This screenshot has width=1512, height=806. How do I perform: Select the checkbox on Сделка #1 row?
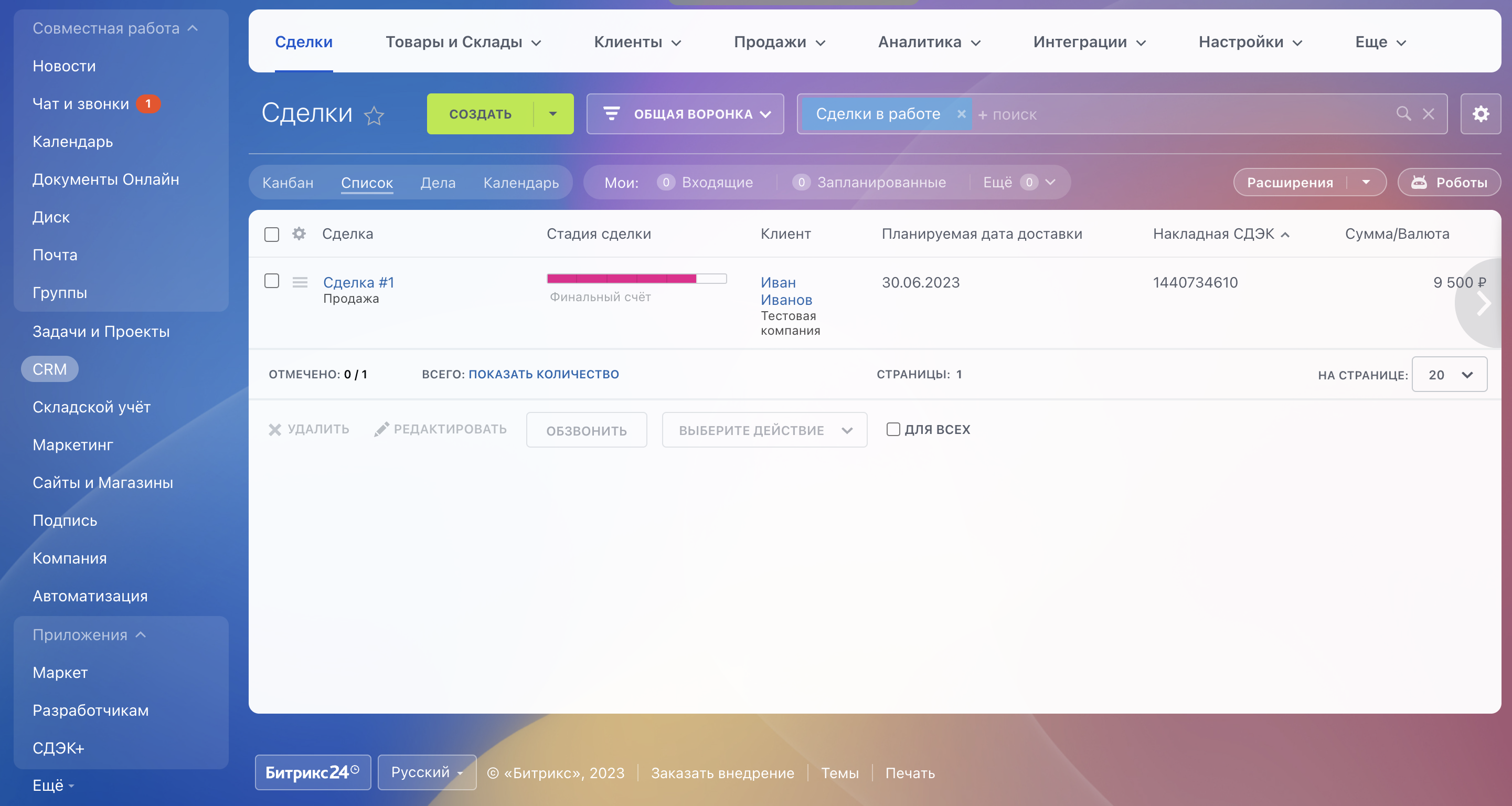point(272,282)
